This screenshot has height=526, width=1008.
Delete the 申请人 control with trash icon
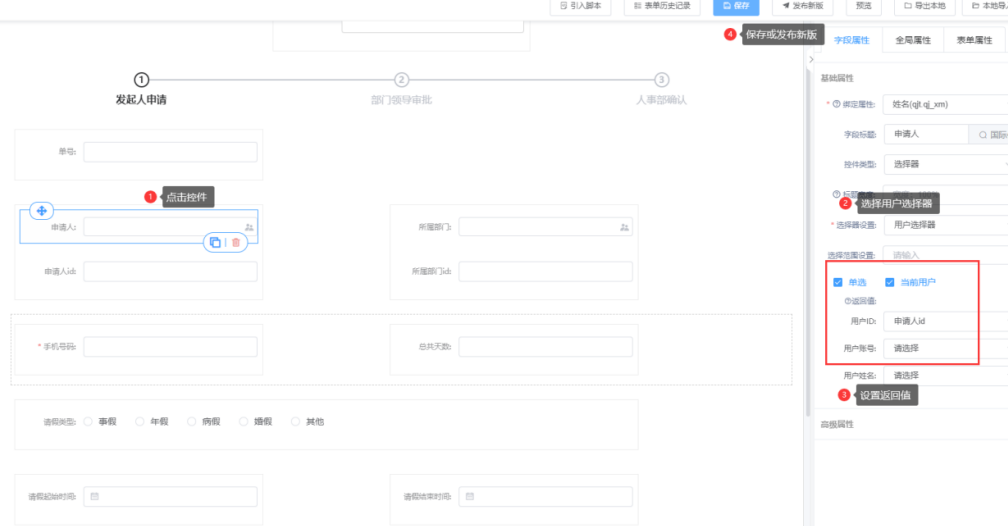click(236, 242)
